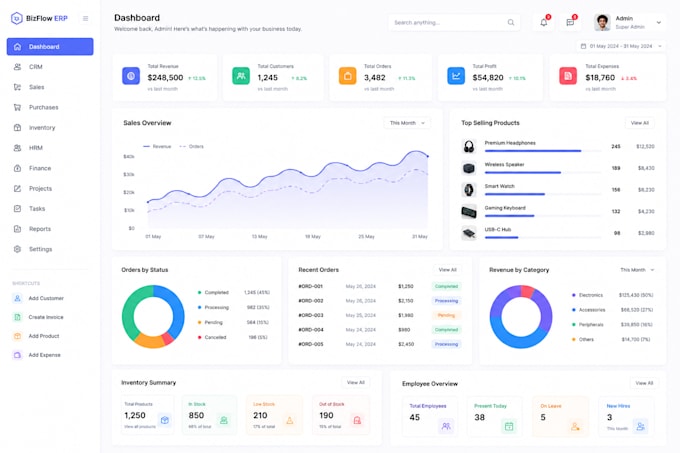This screenshot has height=453, width=680.
Task: Click the Orders by Status donut chart
Action: (153, 316)
